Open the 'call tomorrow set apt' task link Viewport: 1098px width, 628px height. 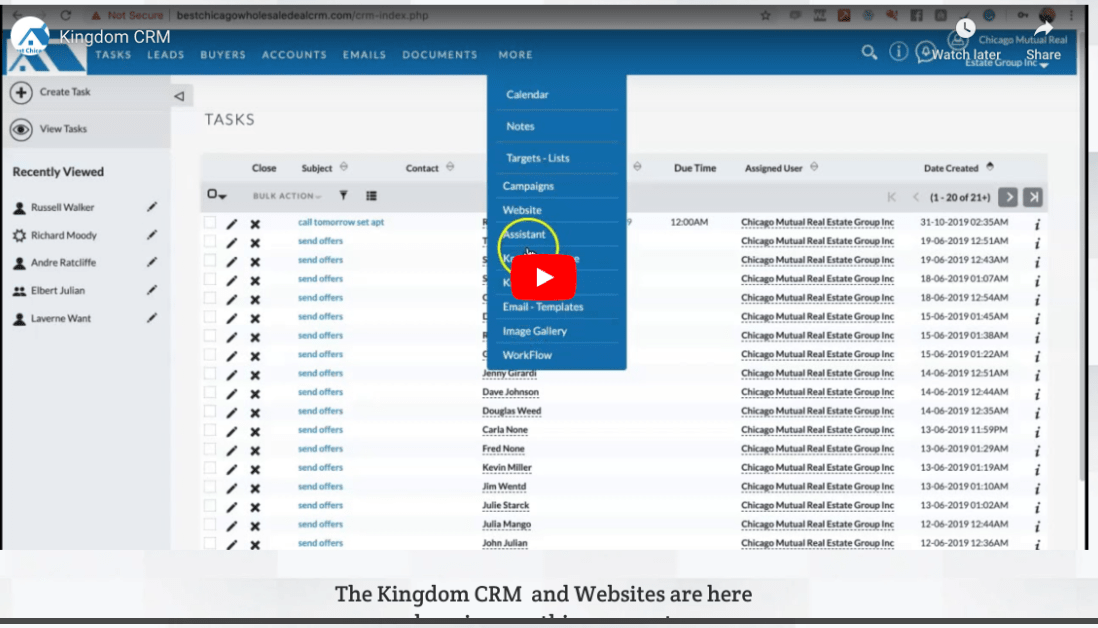(341, 222)
